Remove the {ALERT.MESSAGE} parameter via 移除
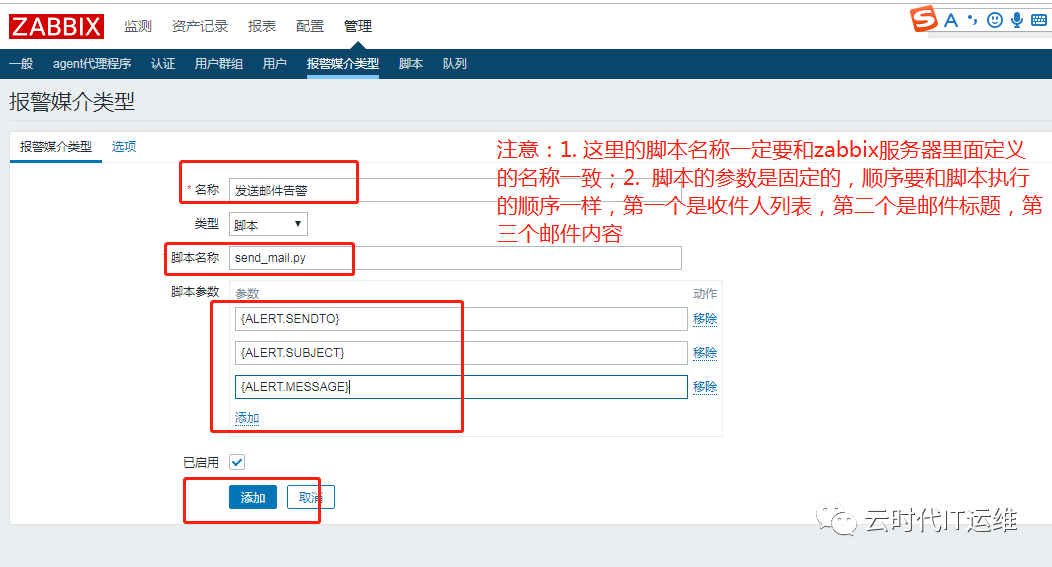This screenshot has width=1052, height=567. [705, 386]
